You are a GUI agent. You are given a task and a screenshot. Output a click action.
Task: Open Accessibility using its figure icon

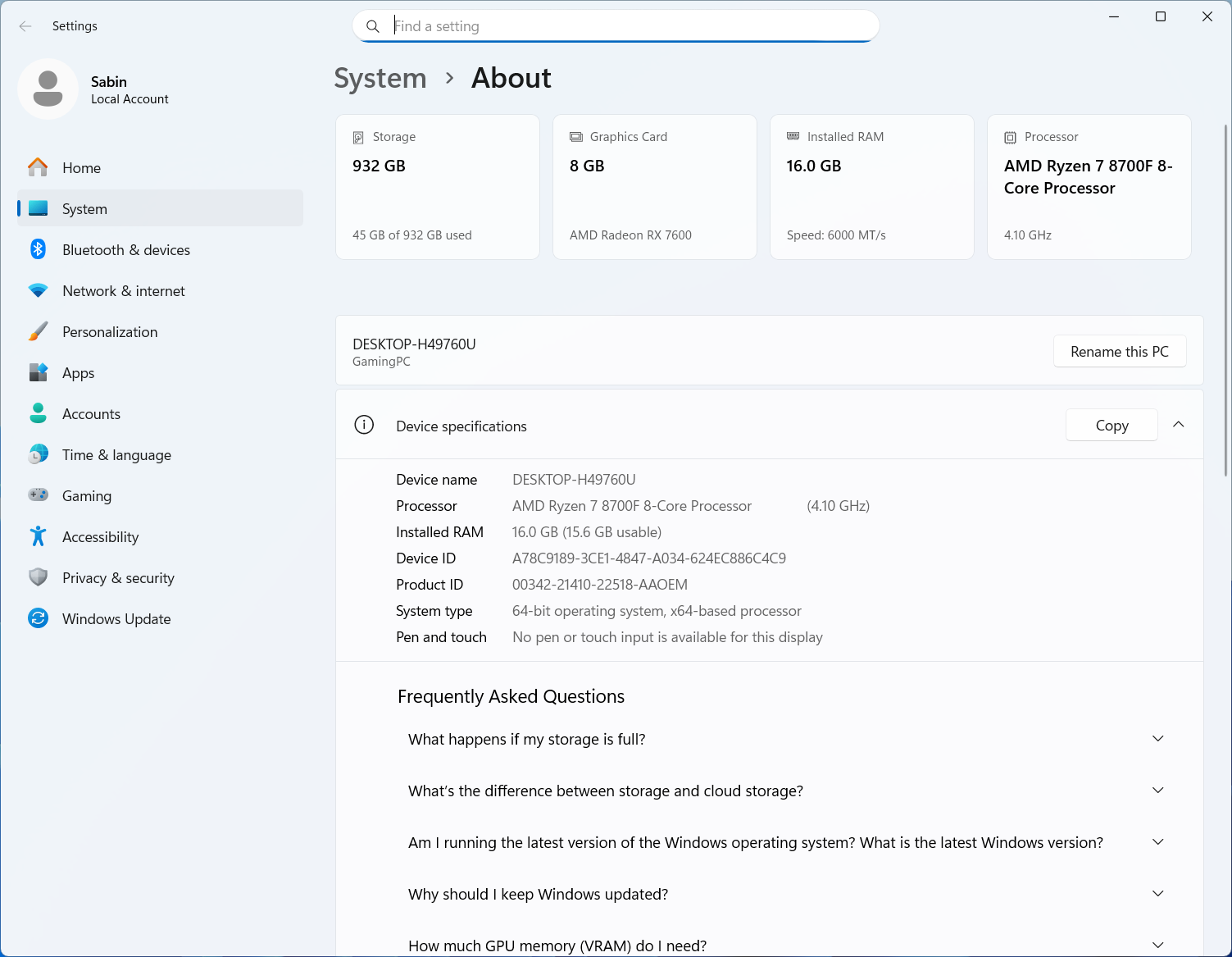tap(38, 536)
